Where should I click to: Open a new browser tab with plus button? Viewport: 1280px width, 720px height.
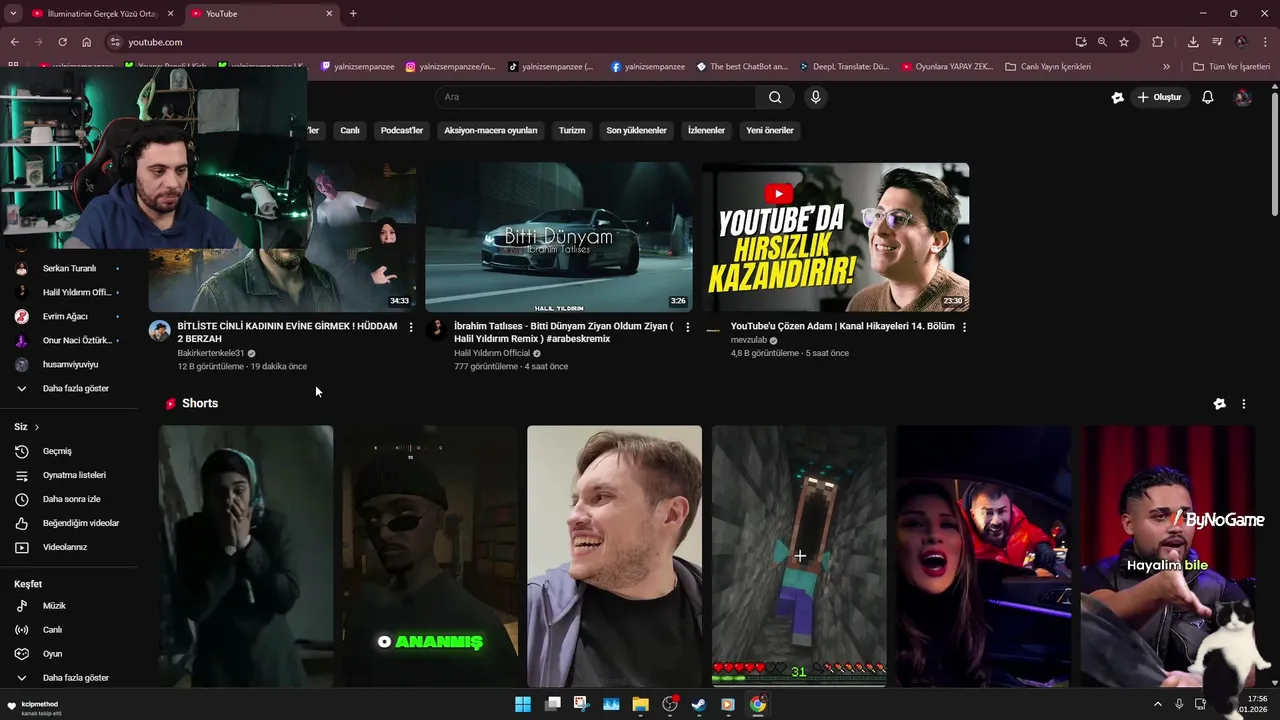click(x=353, y=14)
